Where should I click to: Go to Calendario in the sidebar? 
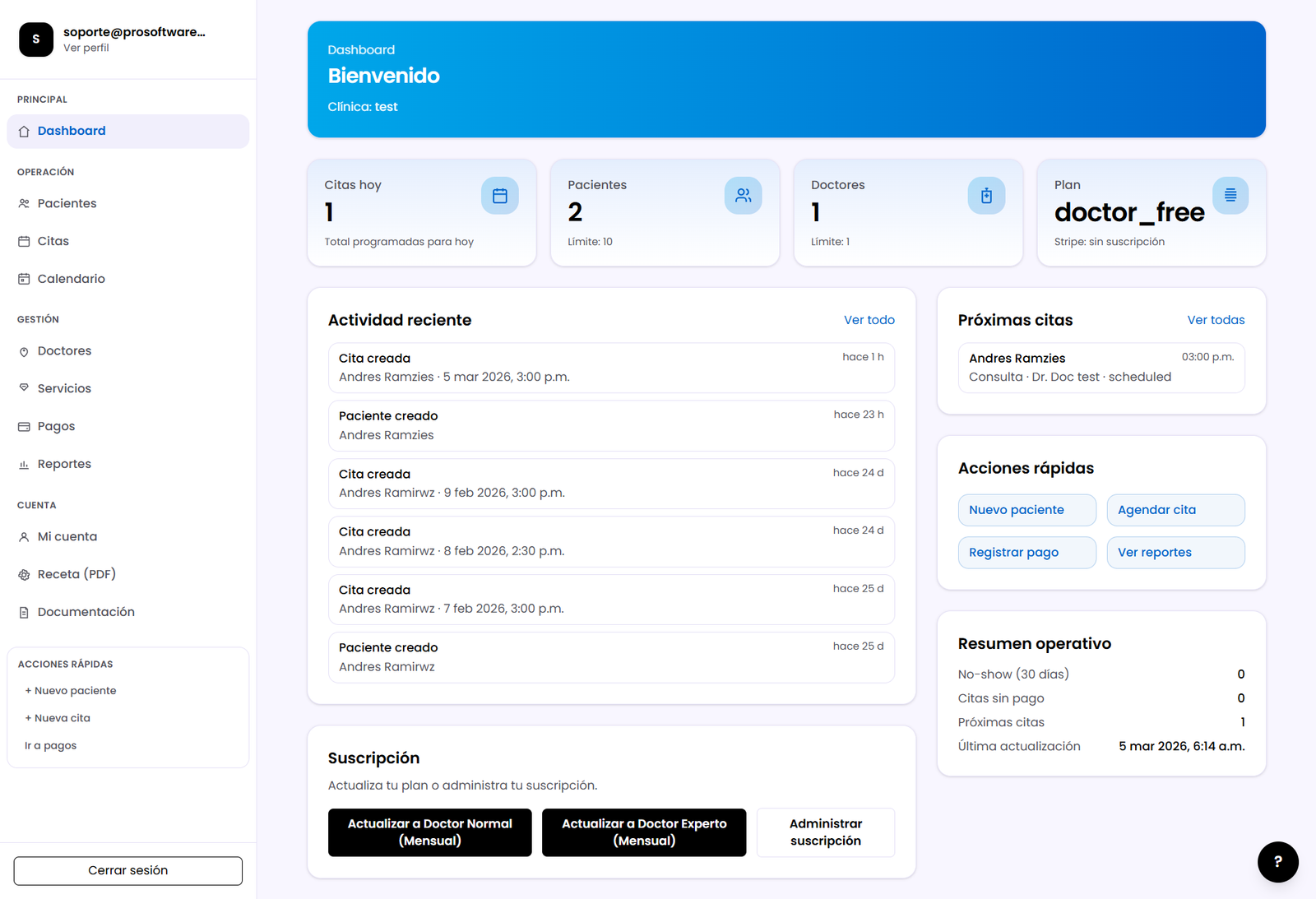click(x=71, y=279)
